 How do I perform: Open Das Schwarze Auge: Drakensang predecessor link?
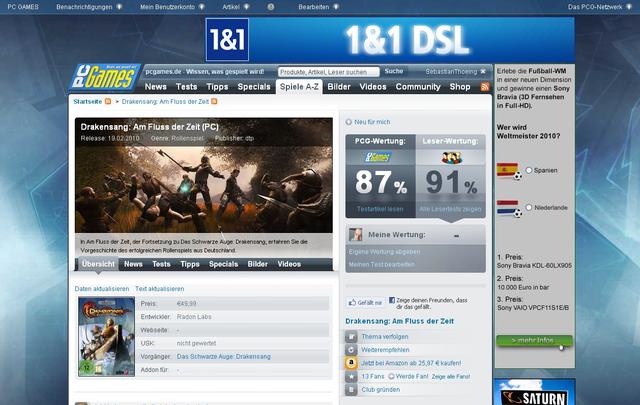click(x=224, y=356)
